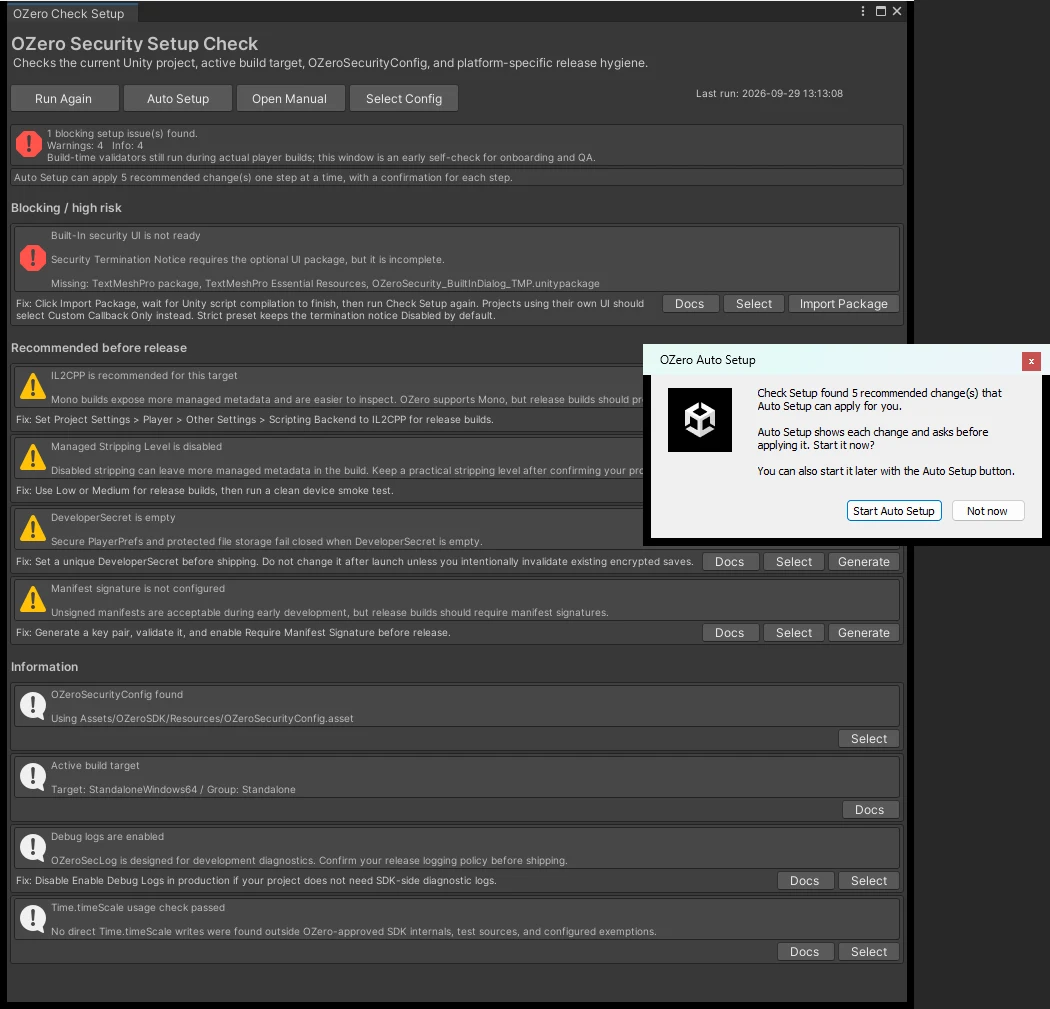This screenshot has height=1009, width=1050.
Task: Click Select for OZeroSecurityConfig found
Action: [869, 739]
